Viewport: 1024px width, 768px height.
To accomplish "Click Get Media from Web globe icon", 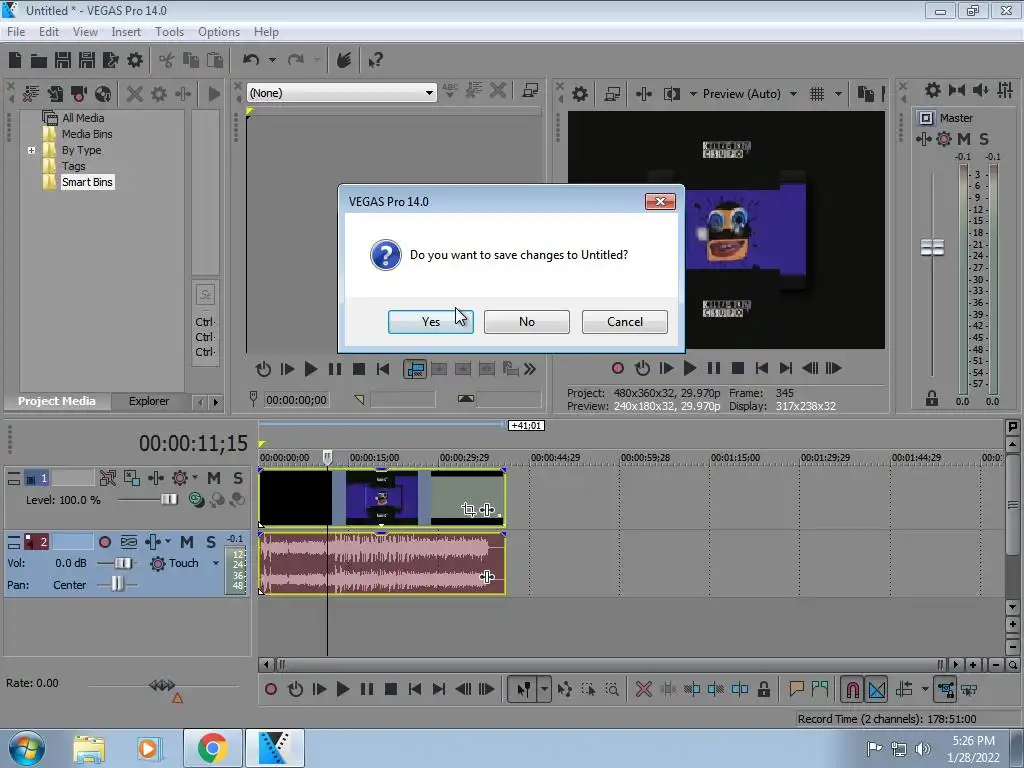I will tap(103, 94).
